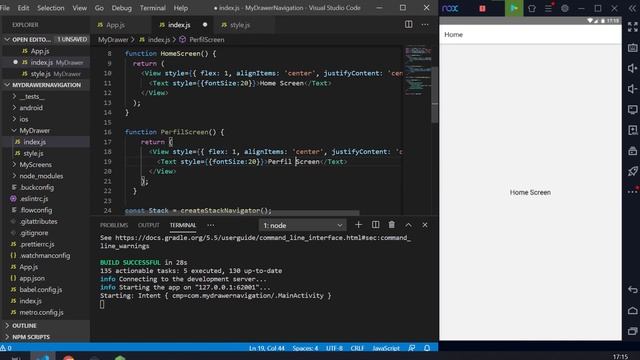Image resolution: width=640 pixels, height=360 pixels.
Task: Switch to Output panel tab
Action: 149,225
